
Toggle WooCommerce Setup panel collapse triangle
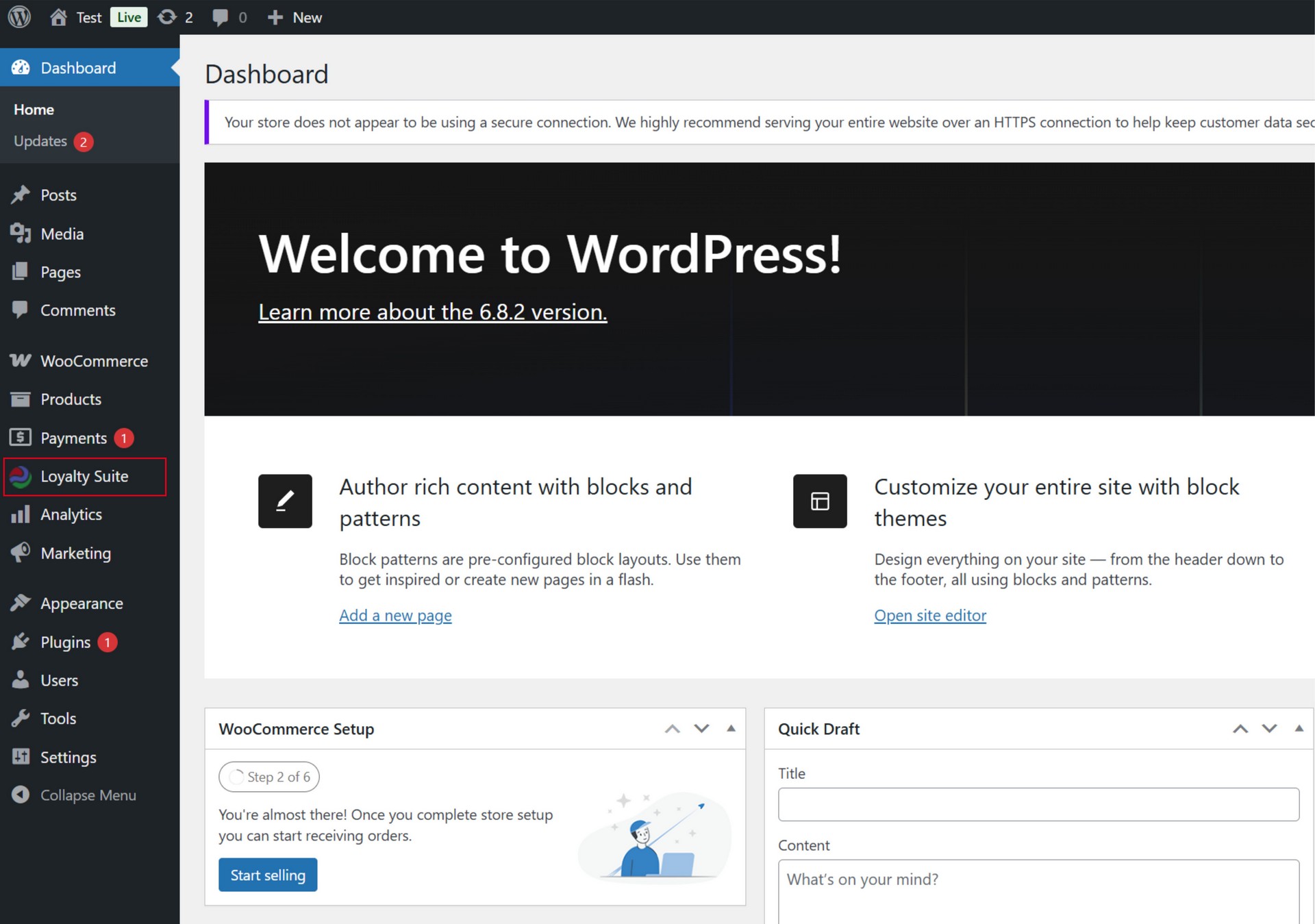(731, 729)
